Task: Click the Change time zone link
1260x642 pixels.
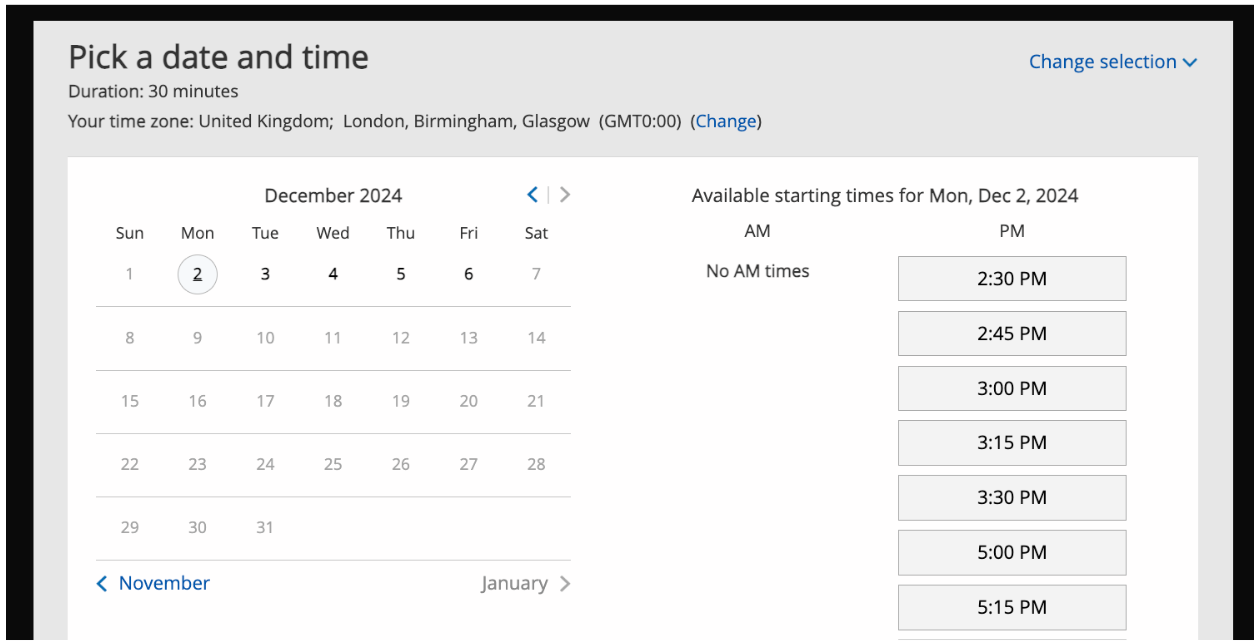Action: point(726,121)
